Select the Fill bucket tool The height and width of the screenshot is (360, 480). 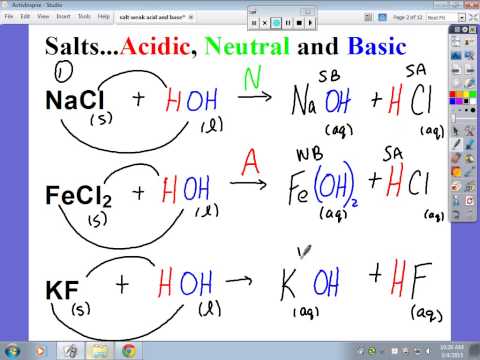pos(469,158)
